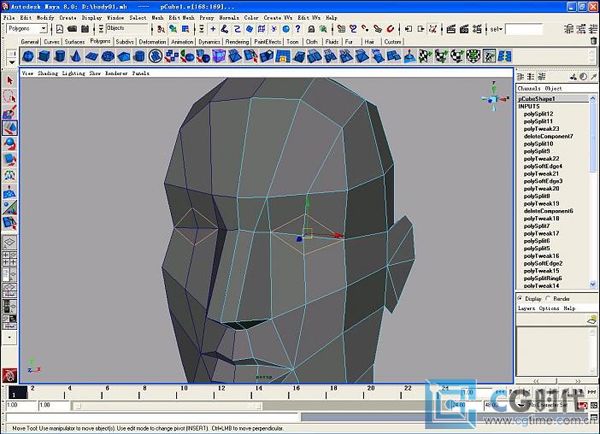Click the Channel Box scroll-down arrow
The height and width of the screenshot is (434, 600).
tap(593, 284)
